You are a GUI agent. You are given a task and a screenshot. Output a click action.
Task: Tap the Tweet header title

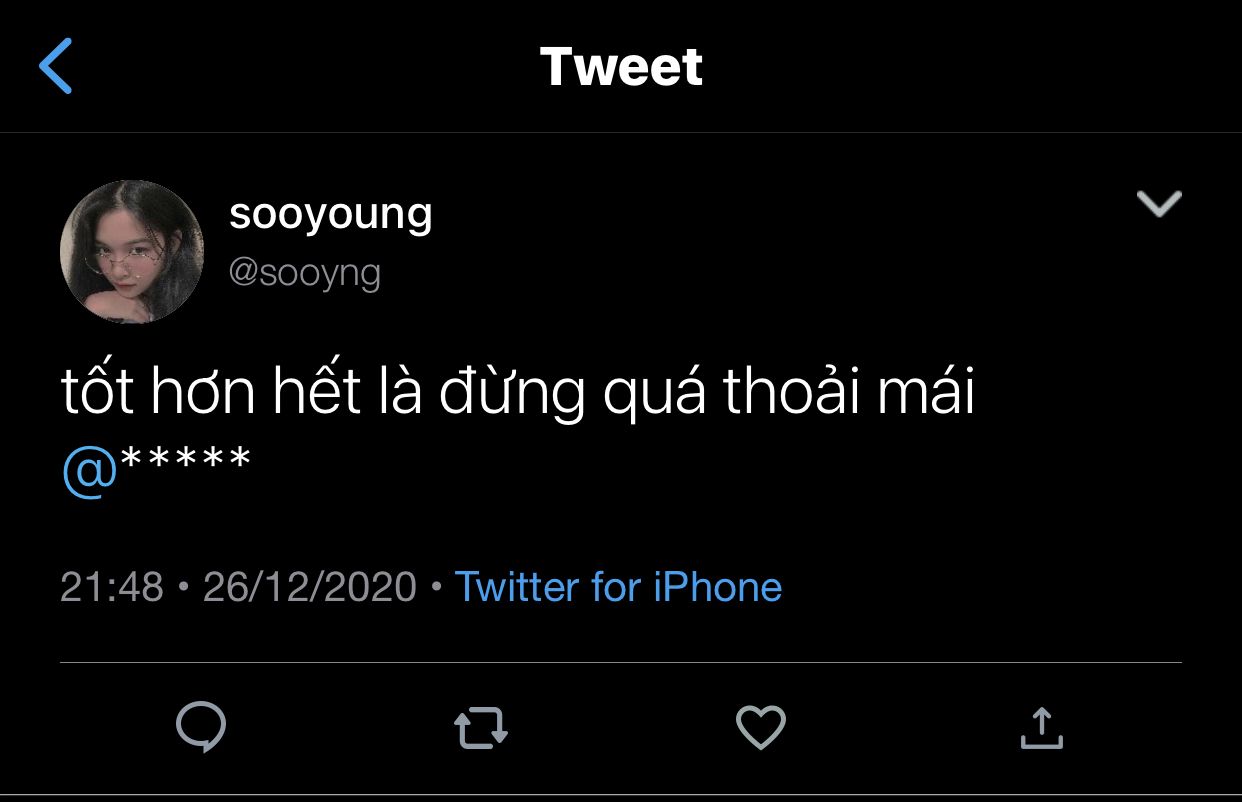click(621, 67)
